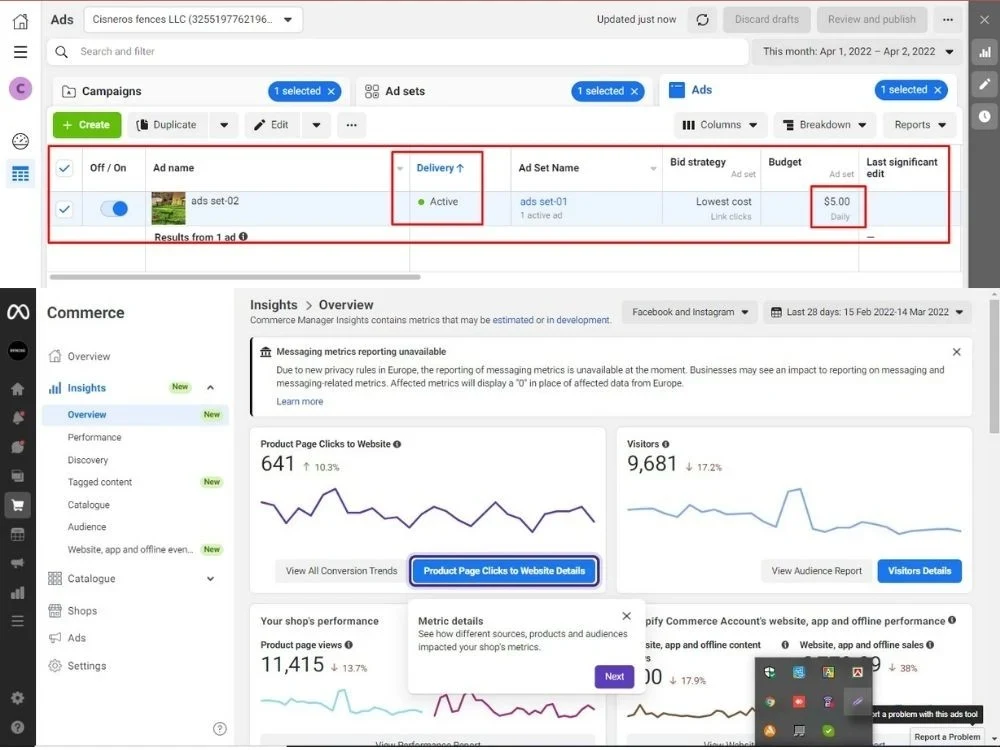Open the Facebook and Instagram platform dropdown
The height and width of the screenshot is (750, 1000).
(x=690, y=312)
